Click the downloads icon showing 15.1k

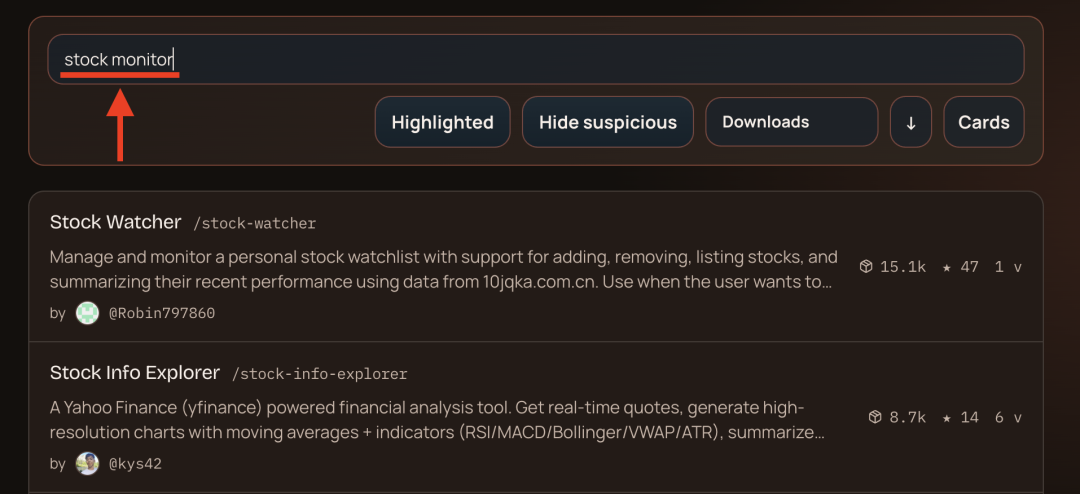click(x=867, y=267)
